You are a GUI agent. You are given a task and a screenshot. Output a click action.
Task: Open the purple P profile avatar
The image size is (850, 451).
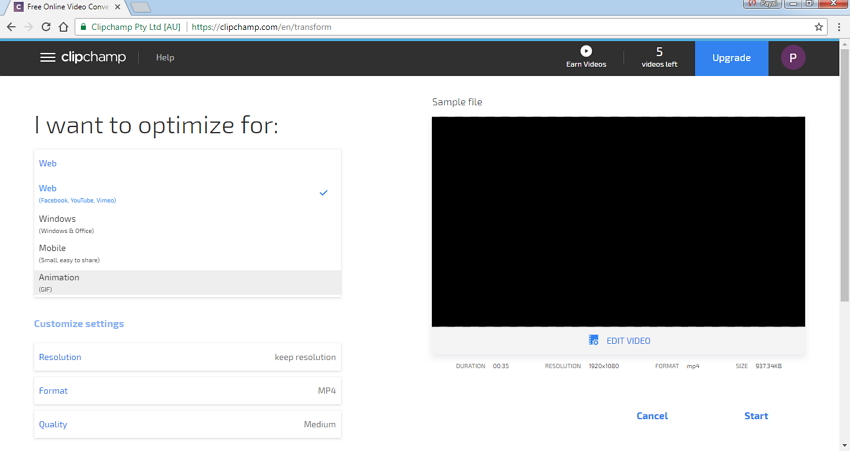(793, 57)
